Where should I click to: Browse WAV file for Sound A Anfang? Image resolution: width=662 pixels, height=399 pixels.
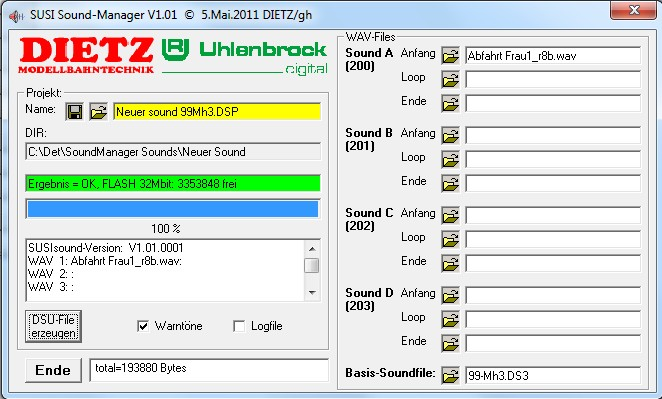450,56
